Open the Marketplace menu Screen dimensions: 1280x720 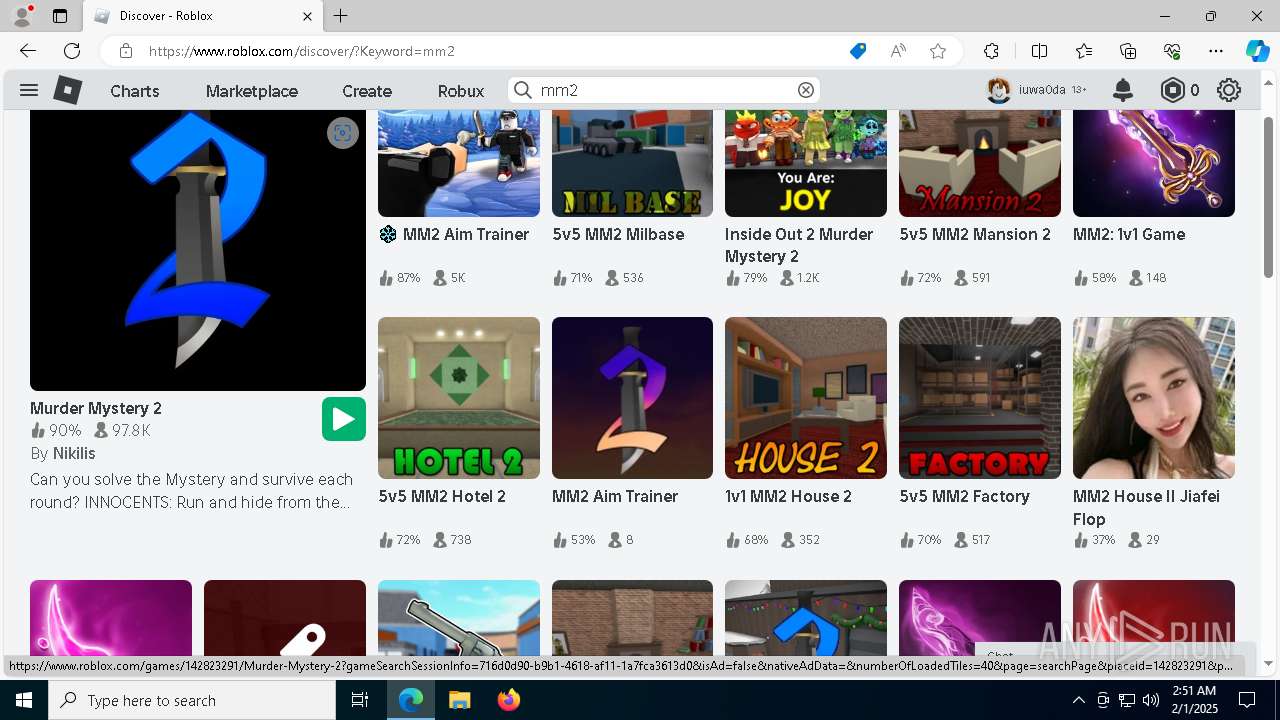252,91
